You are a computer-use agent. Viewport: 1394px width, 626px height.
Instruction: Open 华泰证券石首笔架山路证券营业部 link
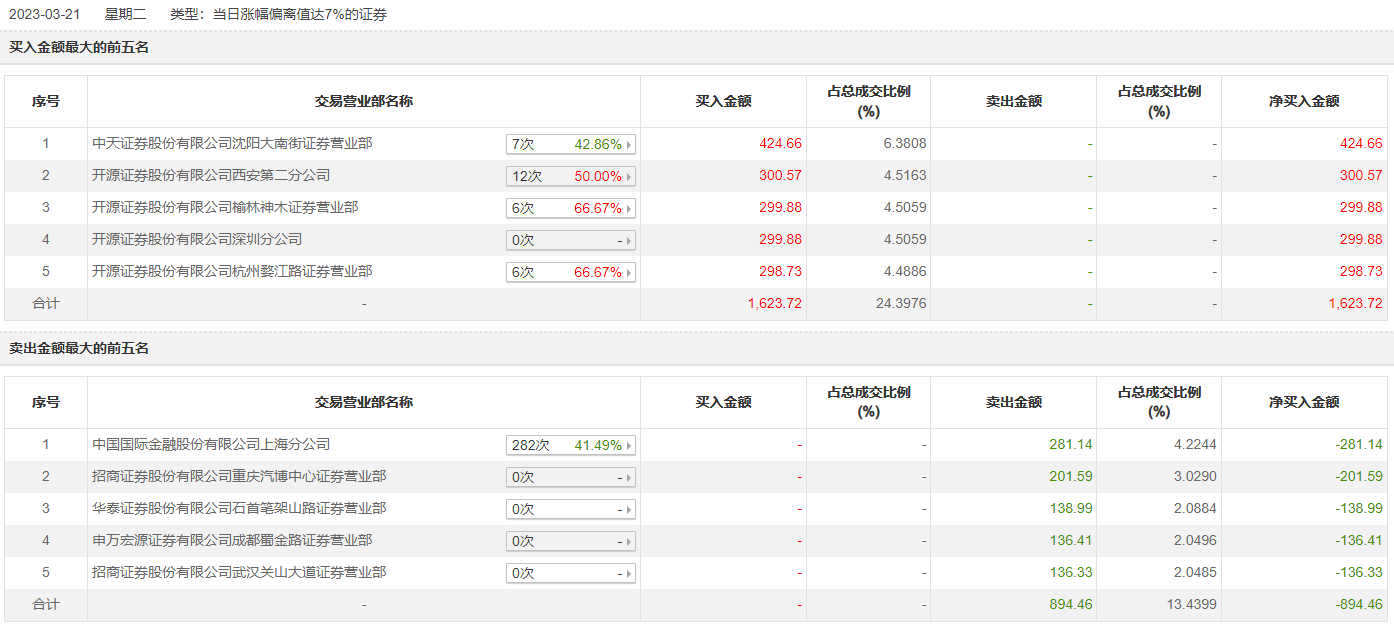click(x=239, y=509)
